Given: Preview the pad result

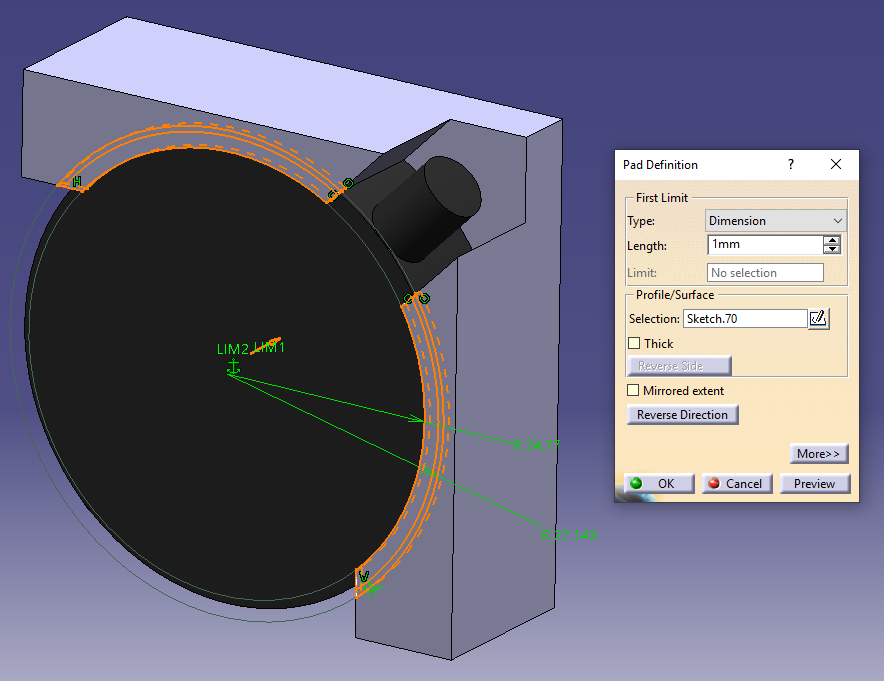Looking at the screenshot, I should click(x=815, y=483).
